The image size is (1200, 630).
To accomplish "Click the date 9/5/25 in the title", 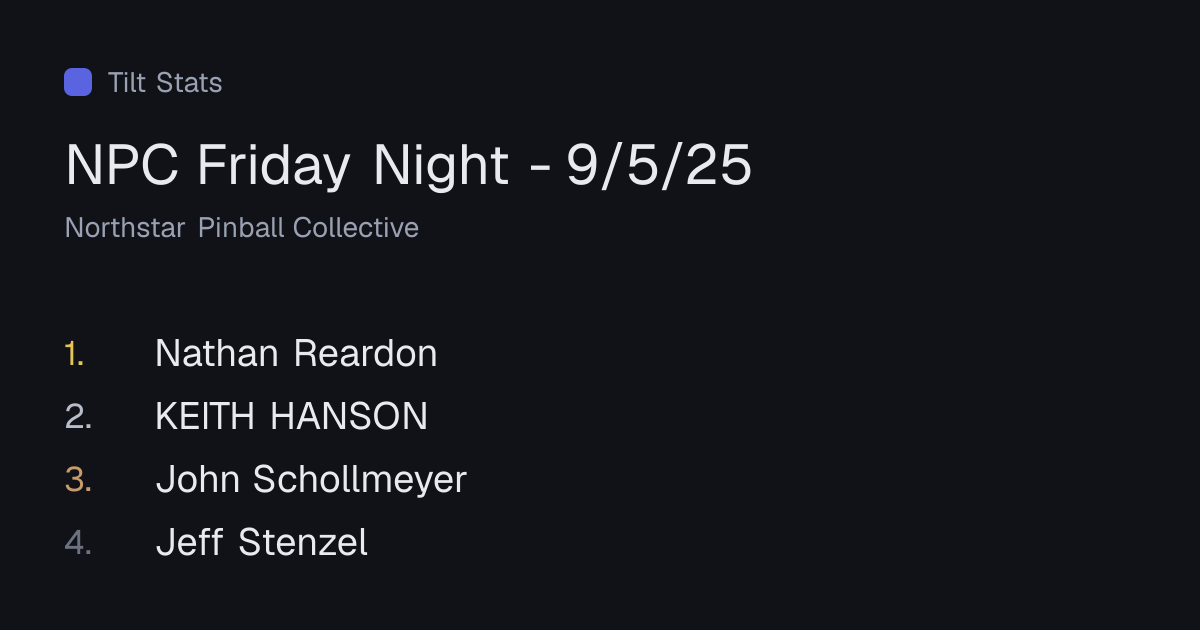I will [659, 165].
